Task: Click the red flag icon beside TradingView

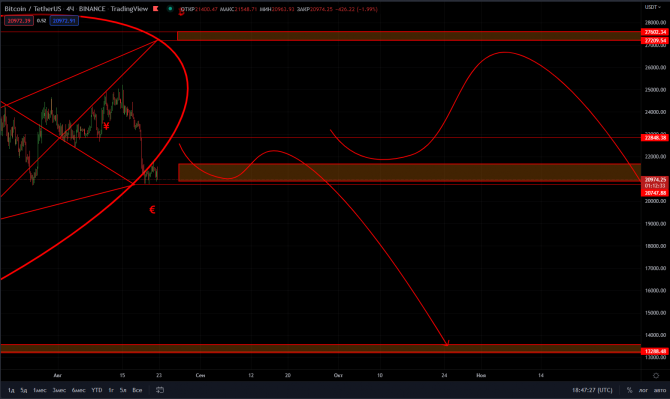Action: 156,9
